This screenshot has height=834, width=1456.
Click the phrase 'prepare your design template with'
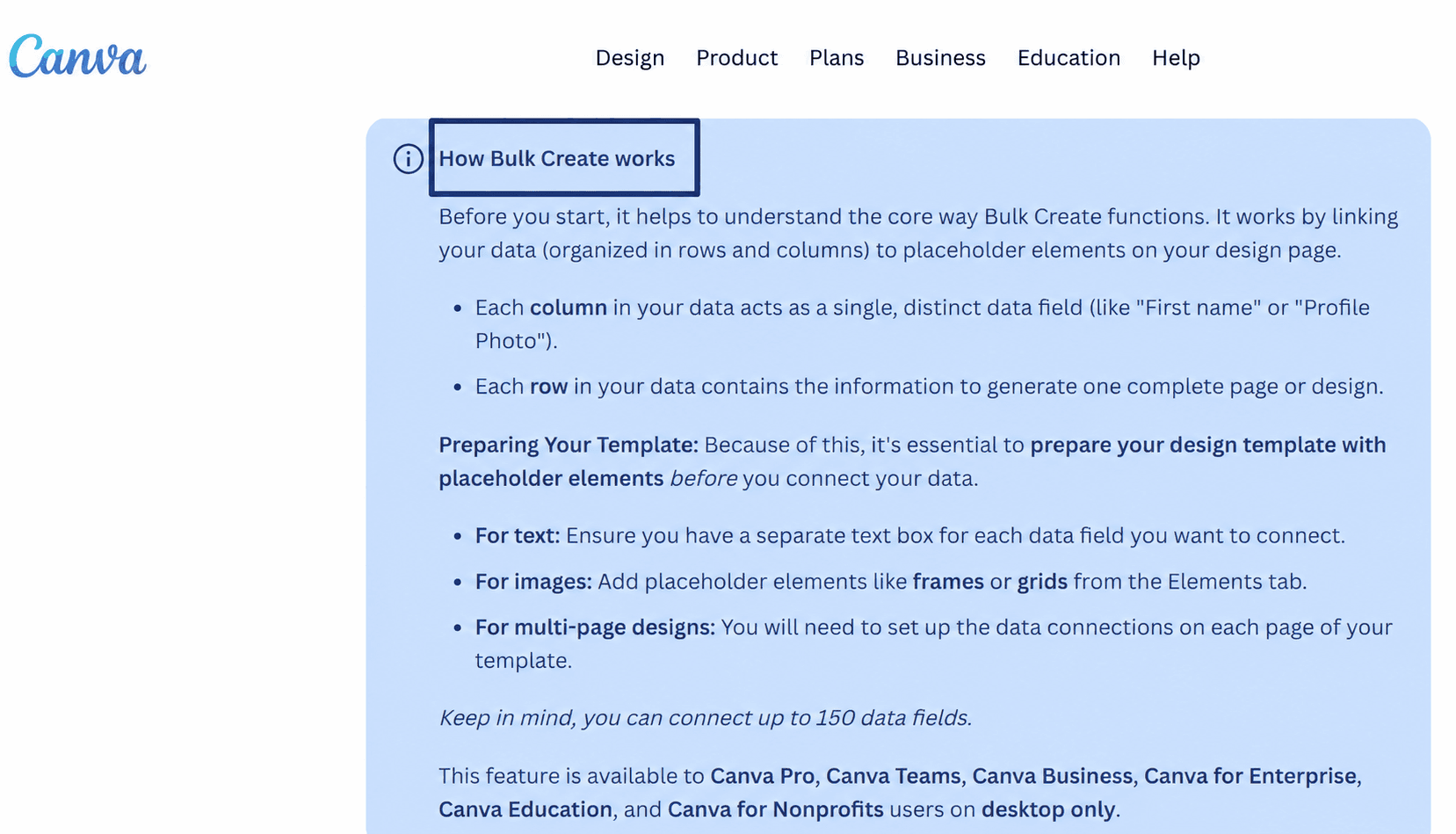point(1208,446)
